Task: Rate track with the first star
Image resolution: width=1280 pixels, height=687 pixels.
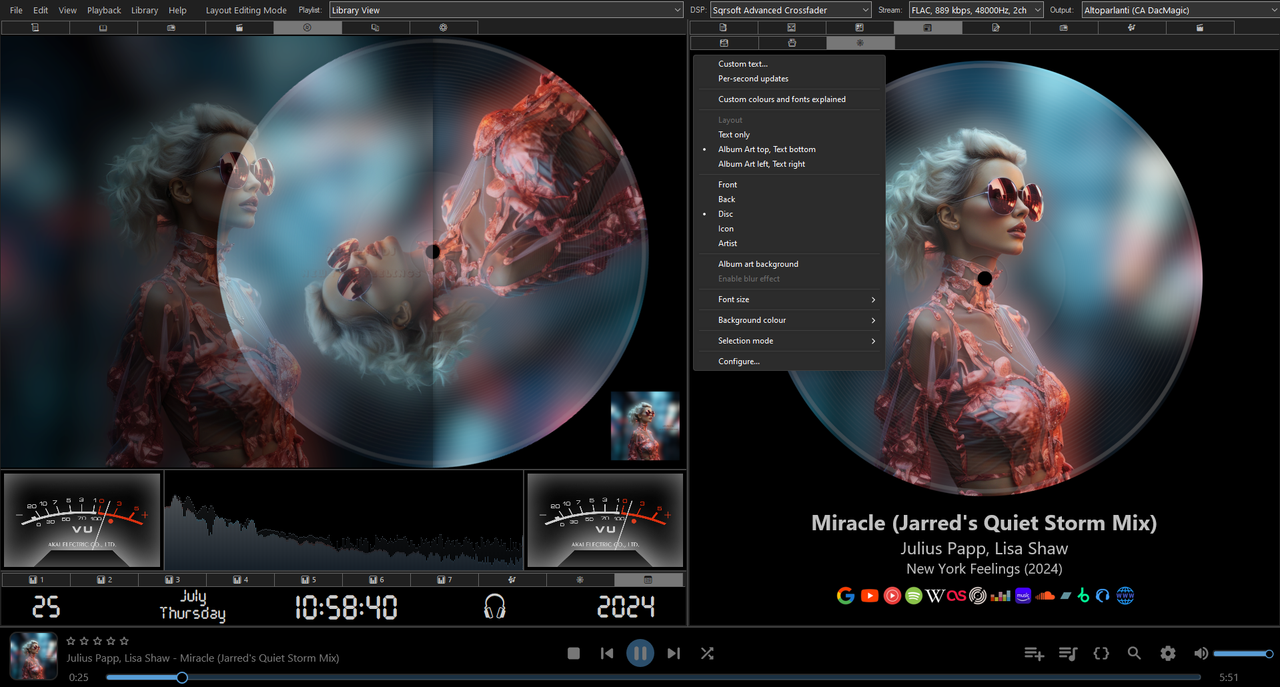Action: (x=71, y=641)
